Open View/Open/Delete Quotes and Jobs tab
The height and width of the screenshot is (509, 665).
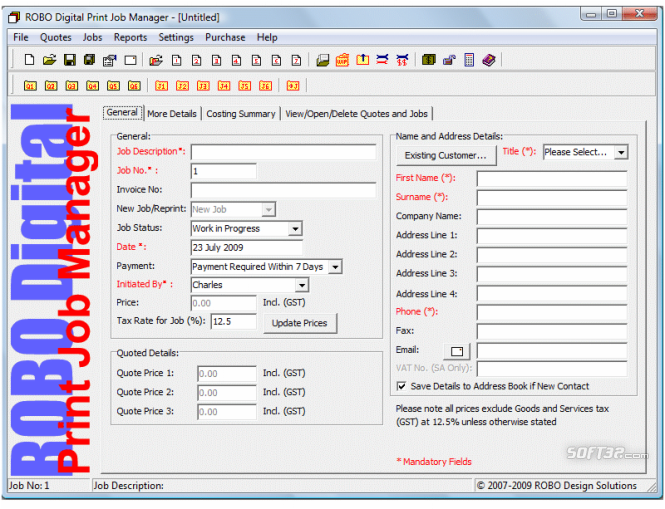(356, 114)
